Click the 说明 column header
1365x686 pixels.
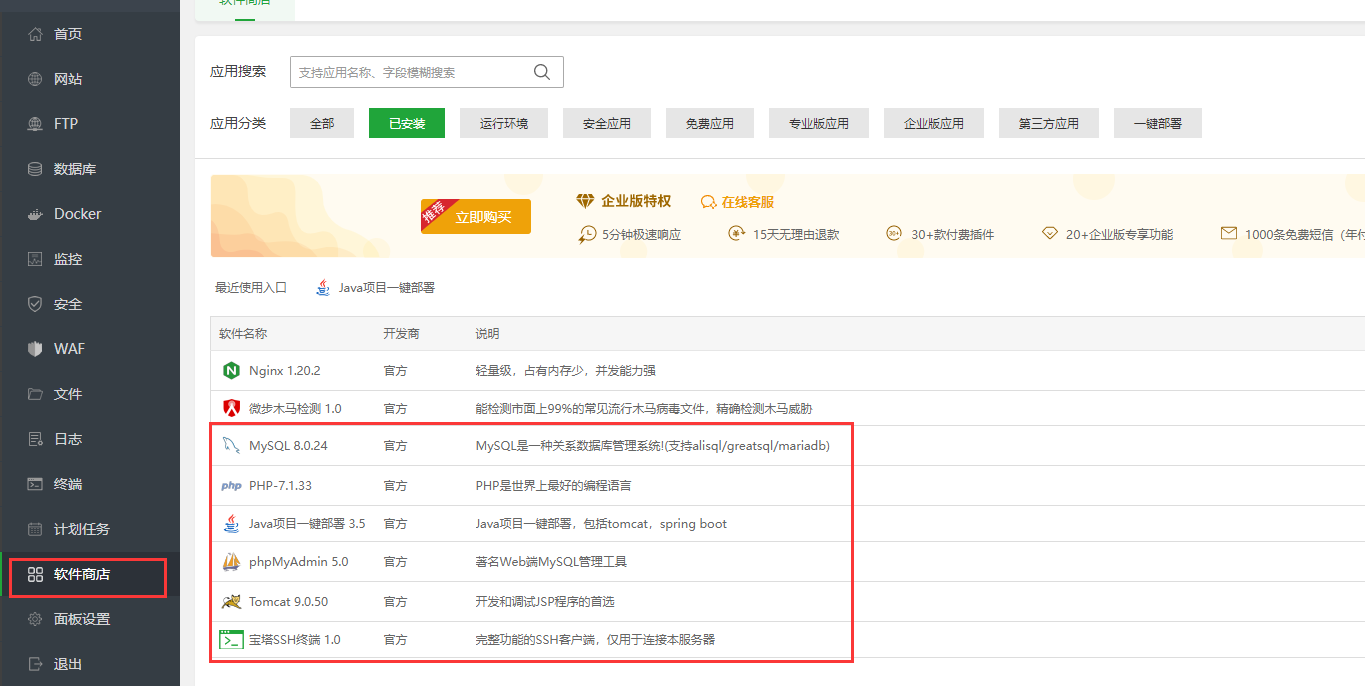coord(487,334)
